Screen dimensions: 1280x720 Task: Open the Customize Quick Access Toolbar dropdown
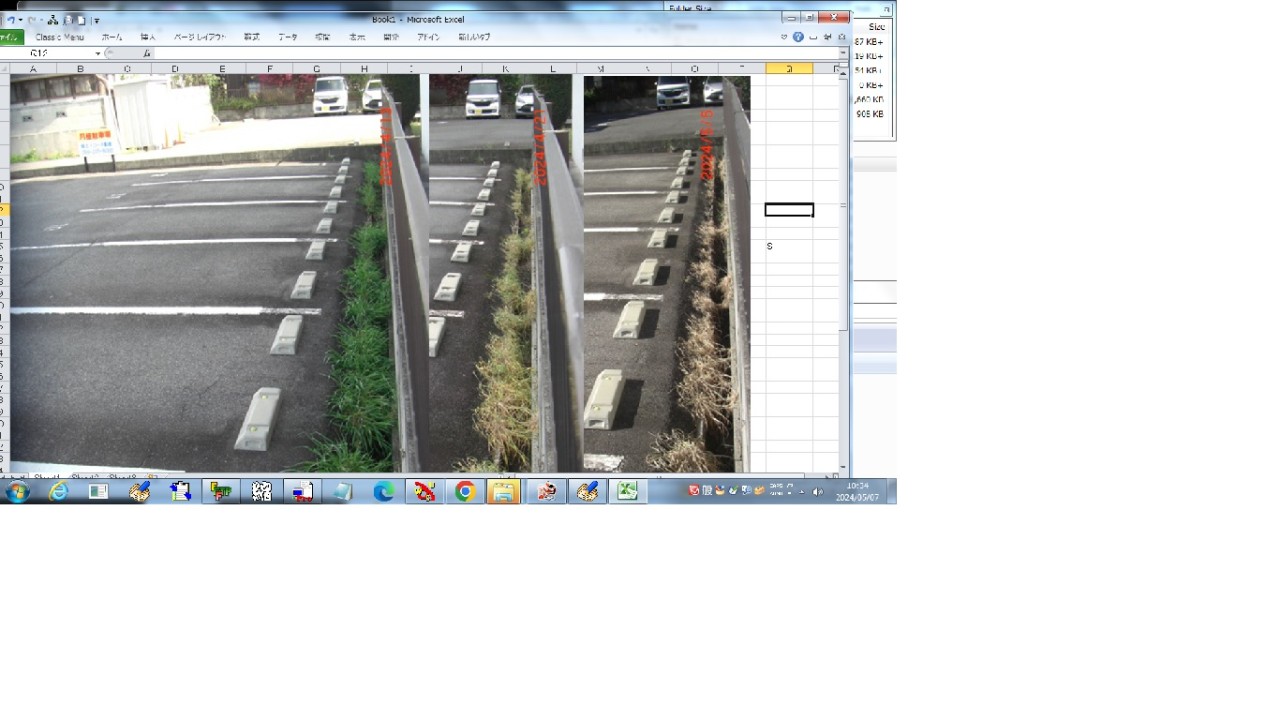(97, 20)
